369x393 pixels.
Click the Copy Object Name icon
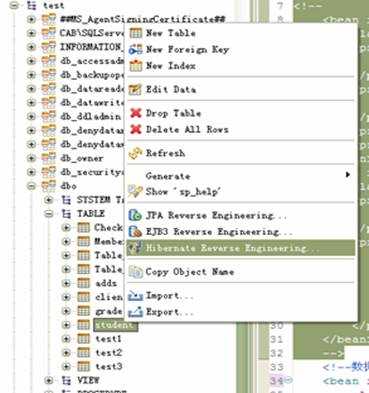135,272
